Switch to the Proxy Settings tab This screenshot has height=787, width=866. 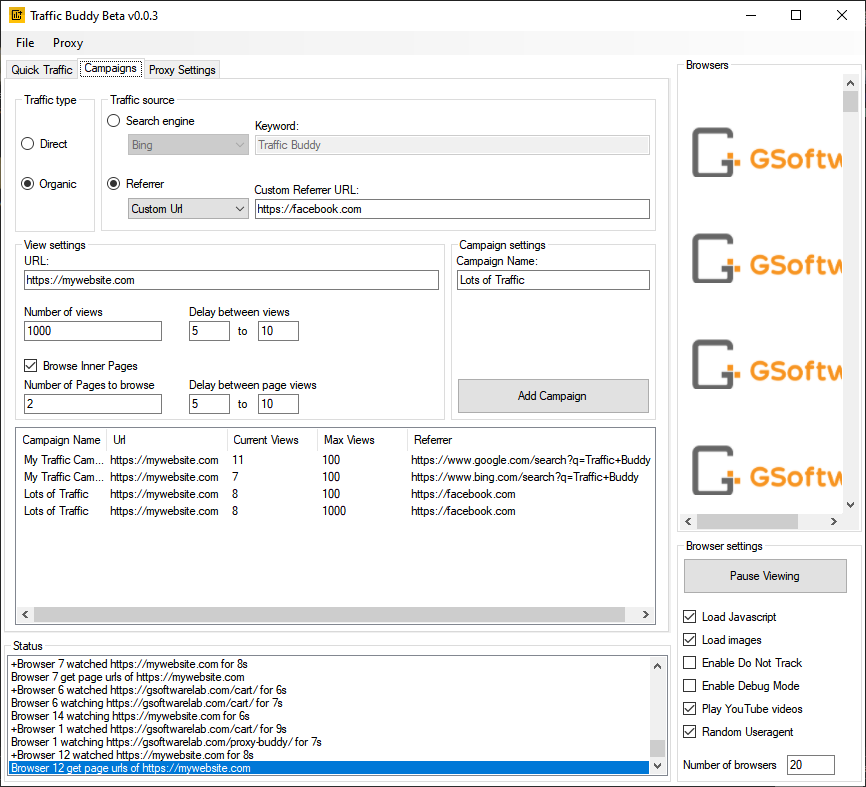[x=182, y=70]
